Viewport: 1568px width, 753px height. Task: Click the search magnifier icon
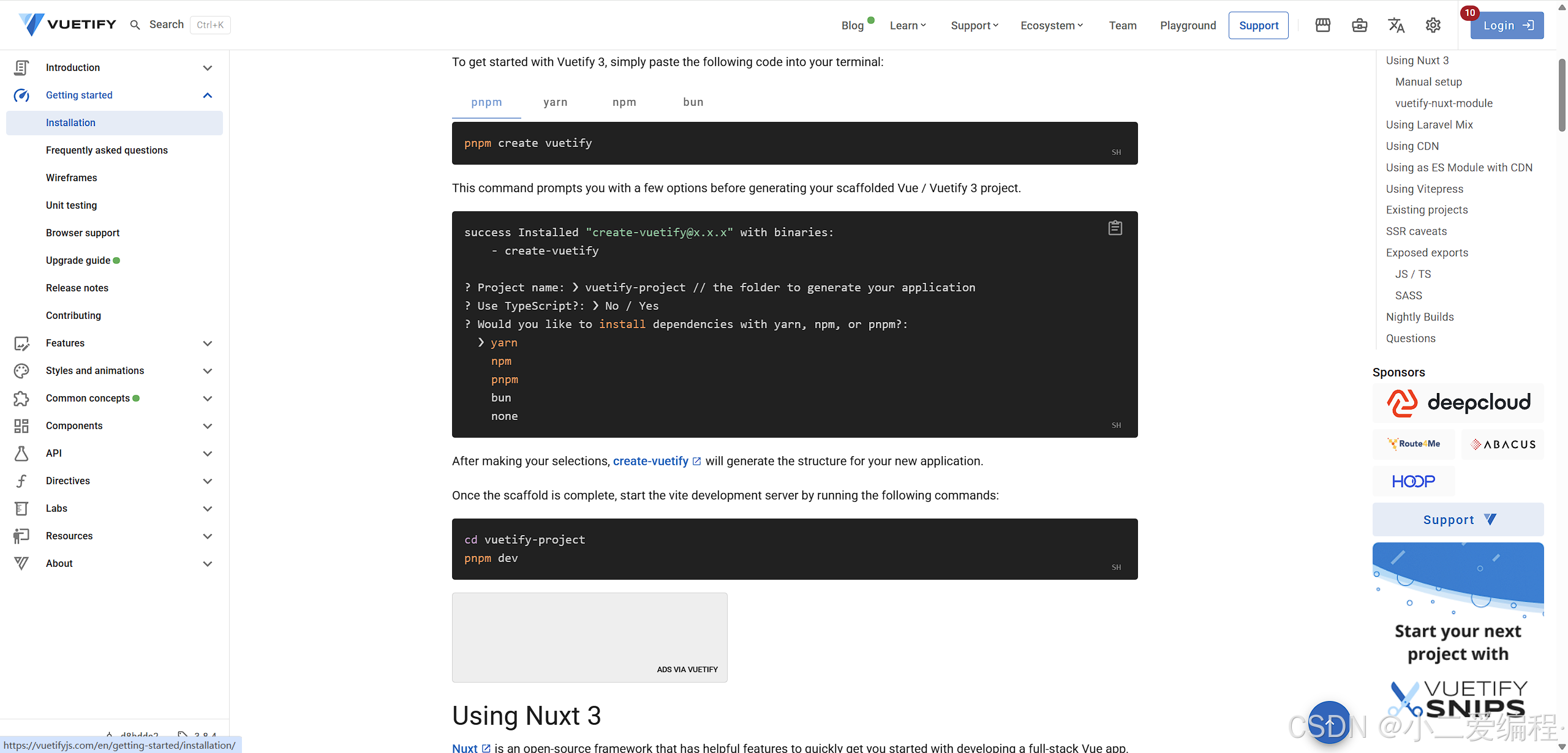coord(135,24)
